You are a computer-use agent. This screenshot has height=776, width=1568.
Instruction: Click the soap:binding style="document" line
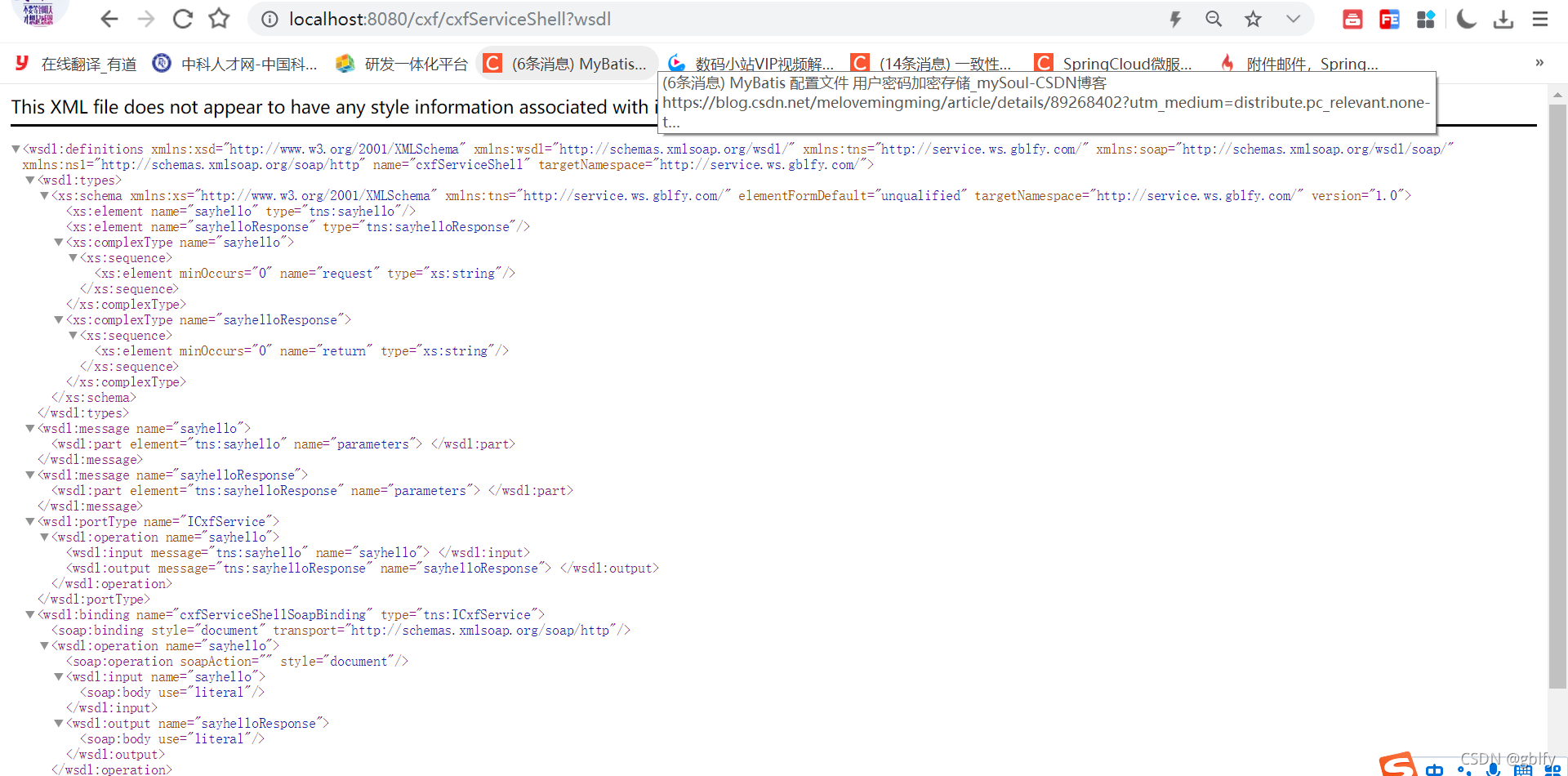341,630
